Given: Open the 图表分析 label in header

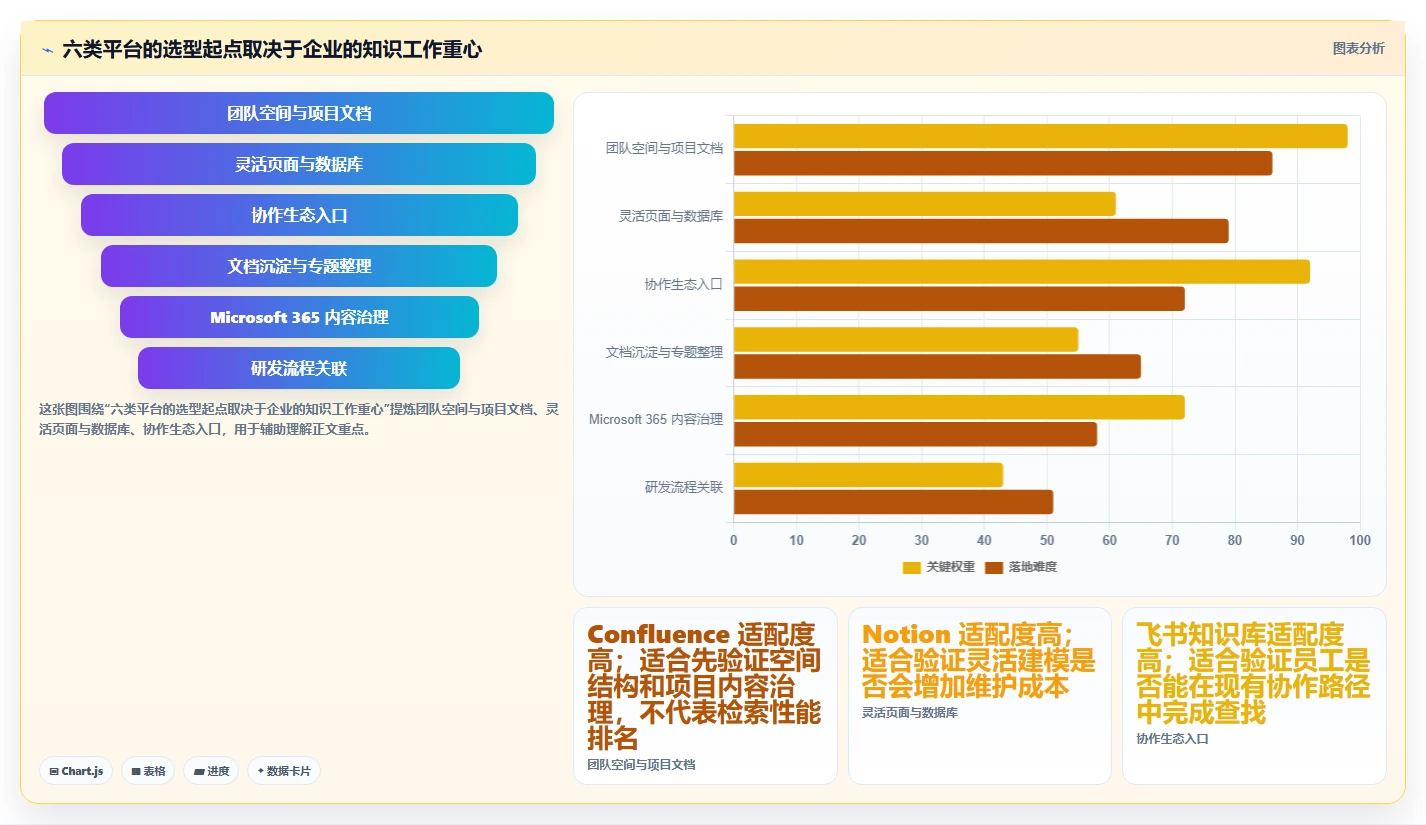Looking at the screenshot, I should 1358,48.
